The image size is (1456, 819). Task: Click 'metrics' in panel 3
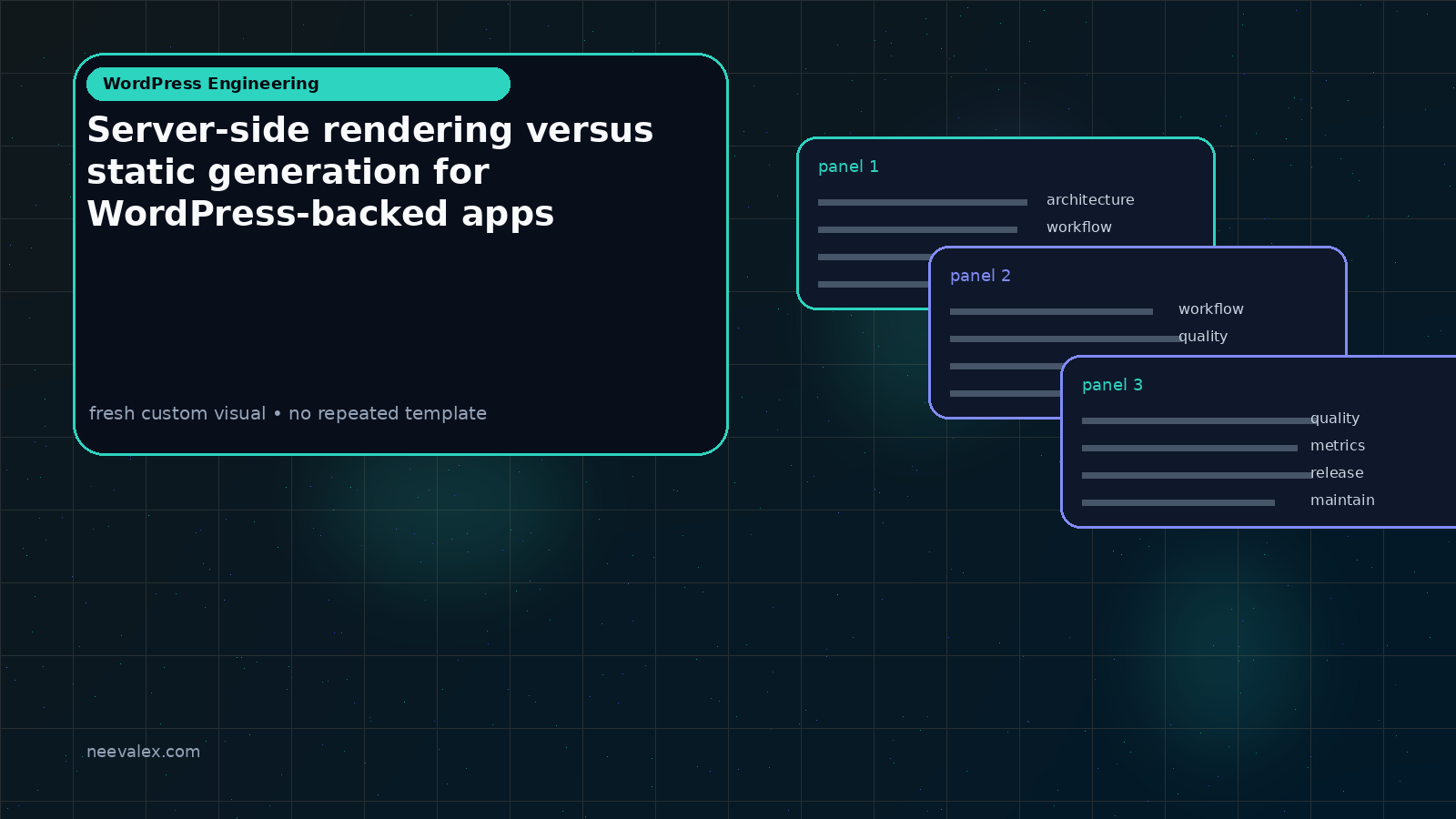(x=1338, y=446)
